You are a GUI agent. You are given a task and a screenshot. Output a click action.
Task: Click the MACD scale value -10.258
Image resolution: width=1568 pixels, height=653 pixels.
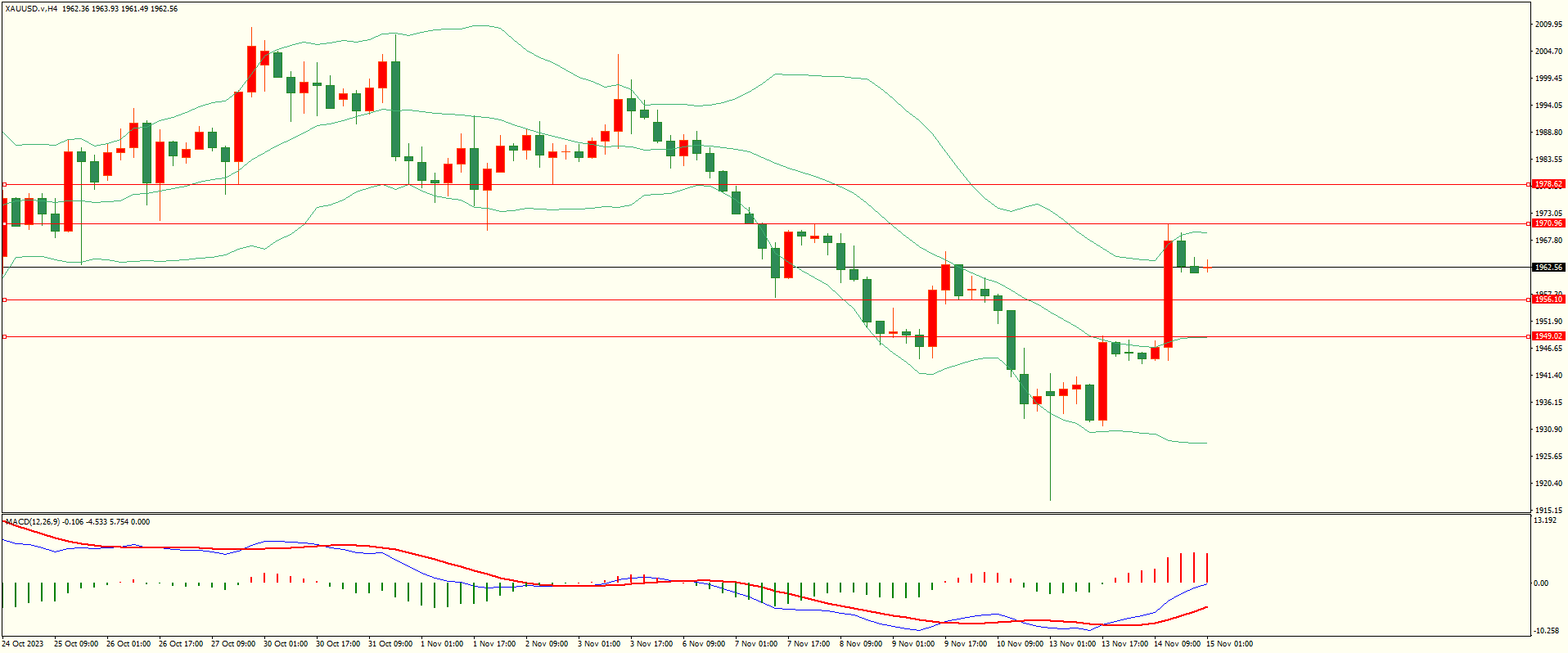pos(1546,631)
